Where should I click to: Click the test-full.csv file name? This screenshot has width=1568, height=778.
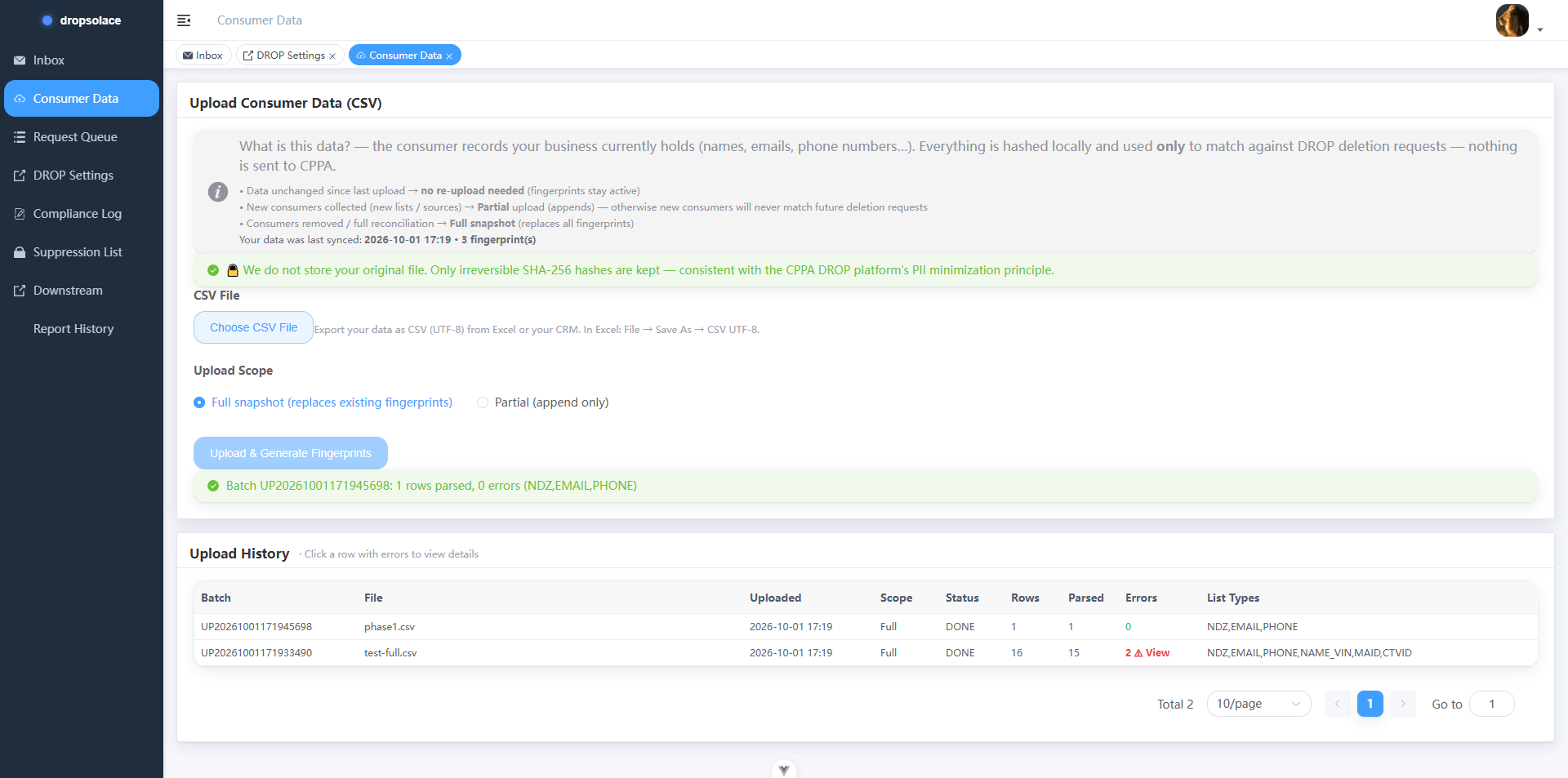[390, 653]
